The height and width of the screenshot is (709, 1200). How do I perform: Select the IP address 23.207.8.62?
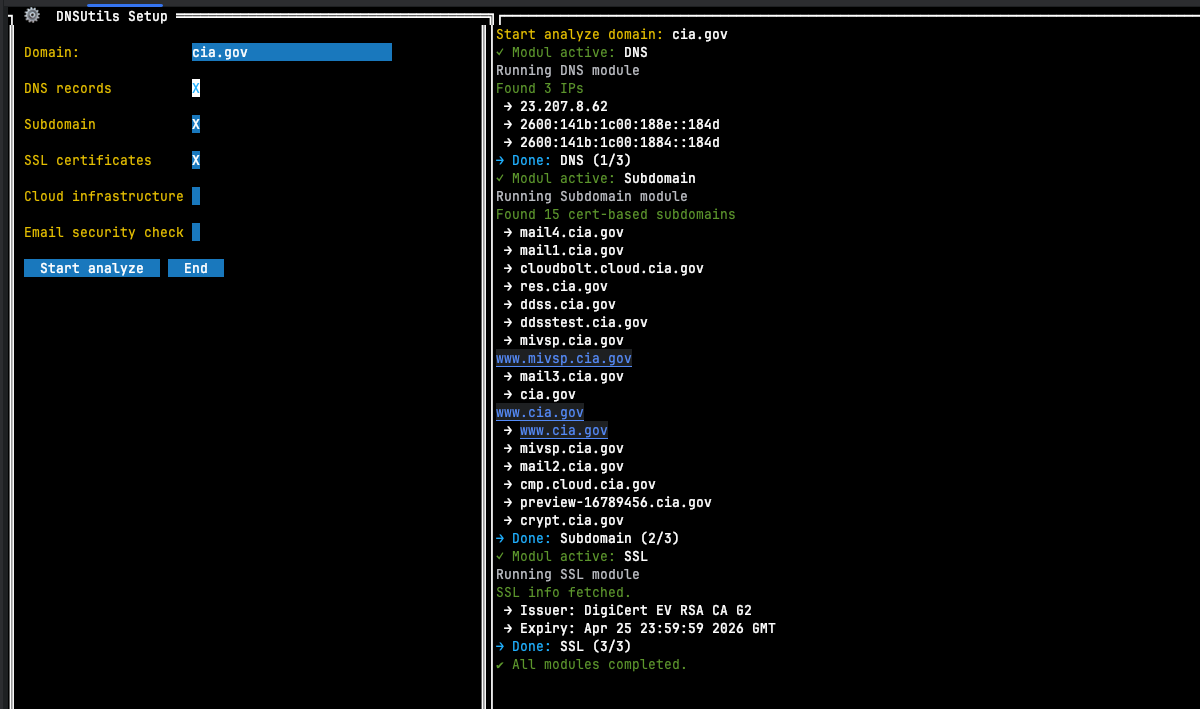point(564,106)
